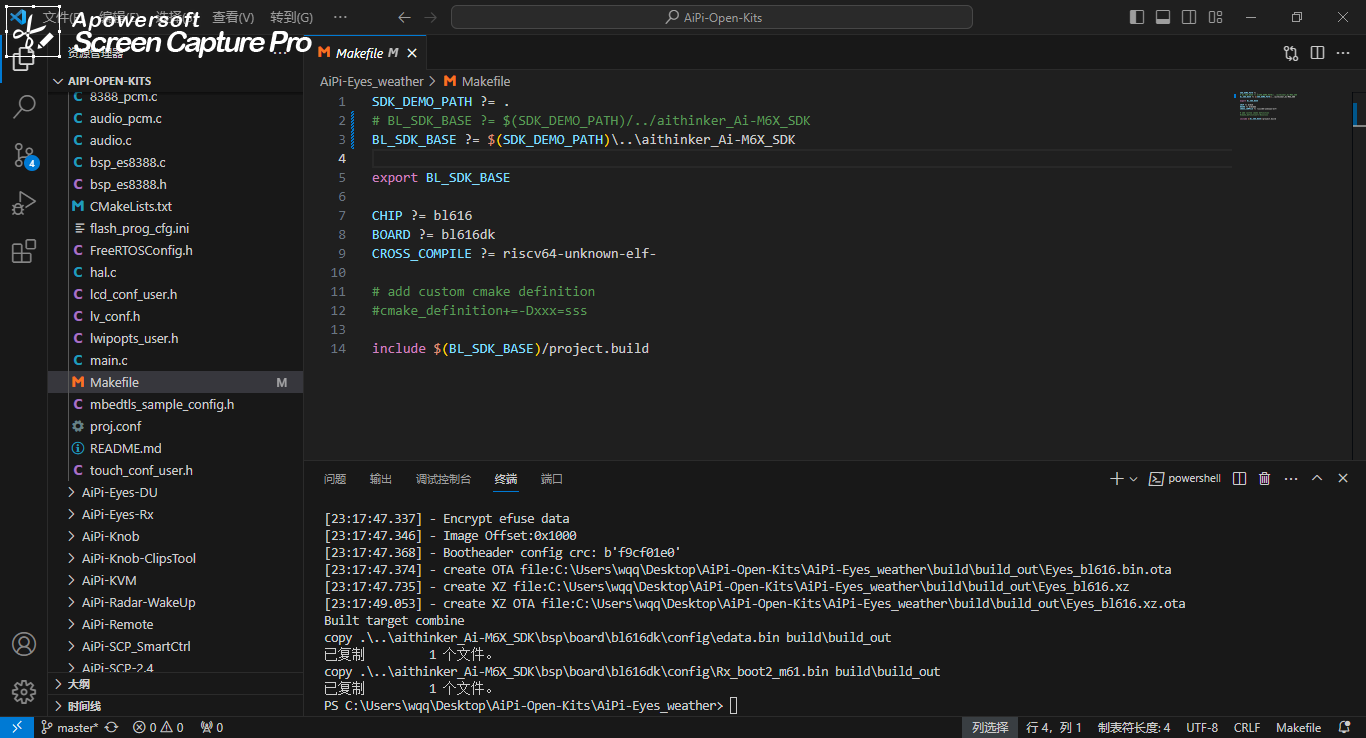Expand the AiPi-Eyes-Rx folder

[x=175, y=514]
